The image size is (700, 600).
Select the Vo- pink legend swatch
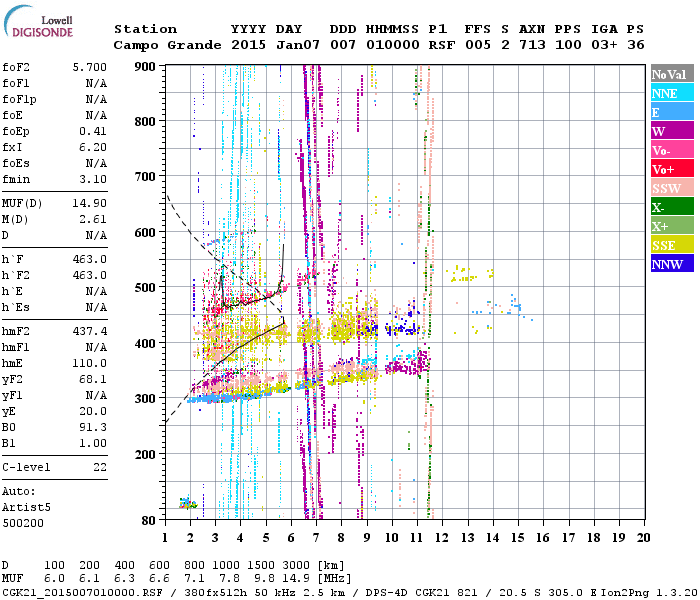(x=672, y=150)
